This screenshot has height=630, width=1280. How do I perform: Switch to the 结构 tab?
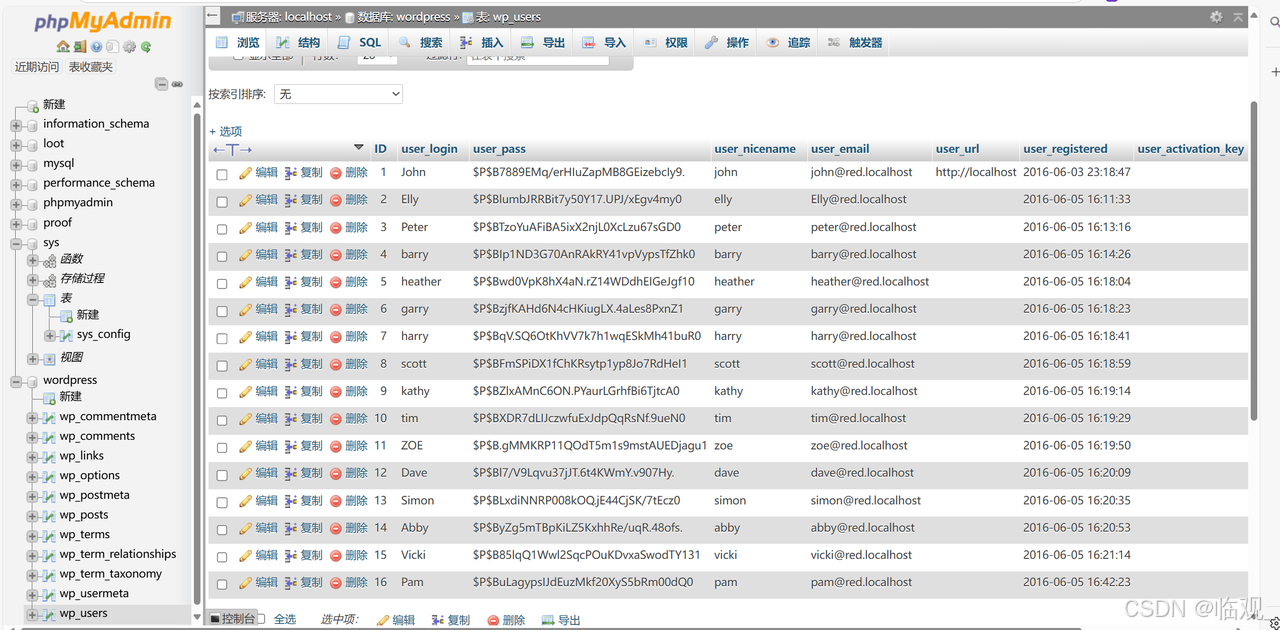point(298,43)
